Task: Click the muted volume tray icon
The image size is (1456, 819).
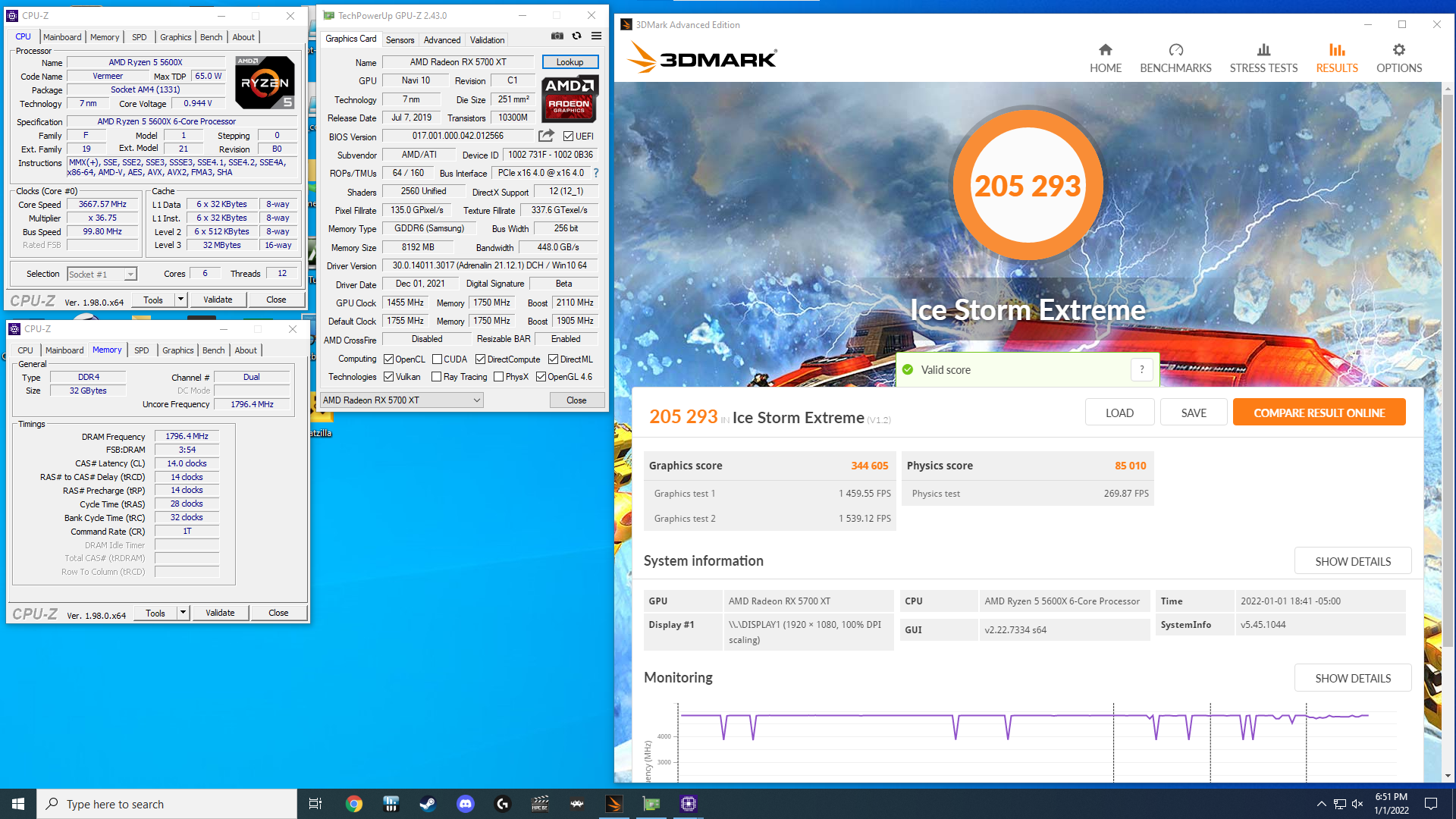Action: coord(1357,804)
